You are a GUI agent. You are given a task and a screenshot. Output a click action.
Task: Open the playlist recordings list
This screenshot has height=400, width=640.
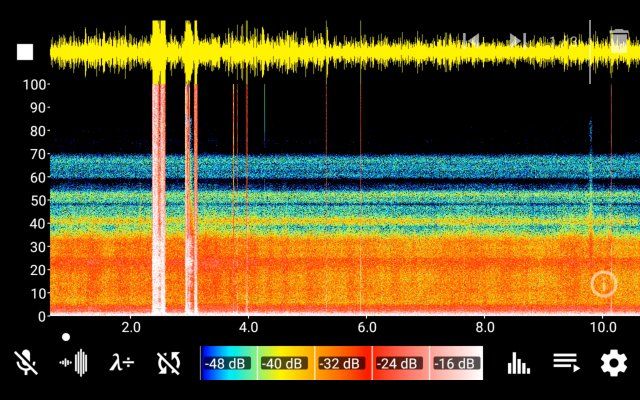566,363
